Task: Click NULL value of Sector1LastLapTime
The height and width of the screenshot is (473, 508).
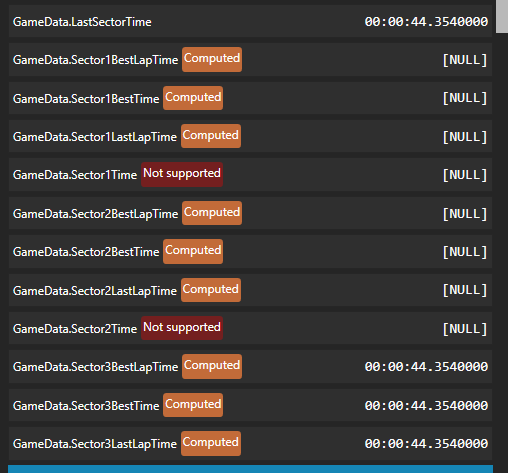Action: click(x=465, y=137)
